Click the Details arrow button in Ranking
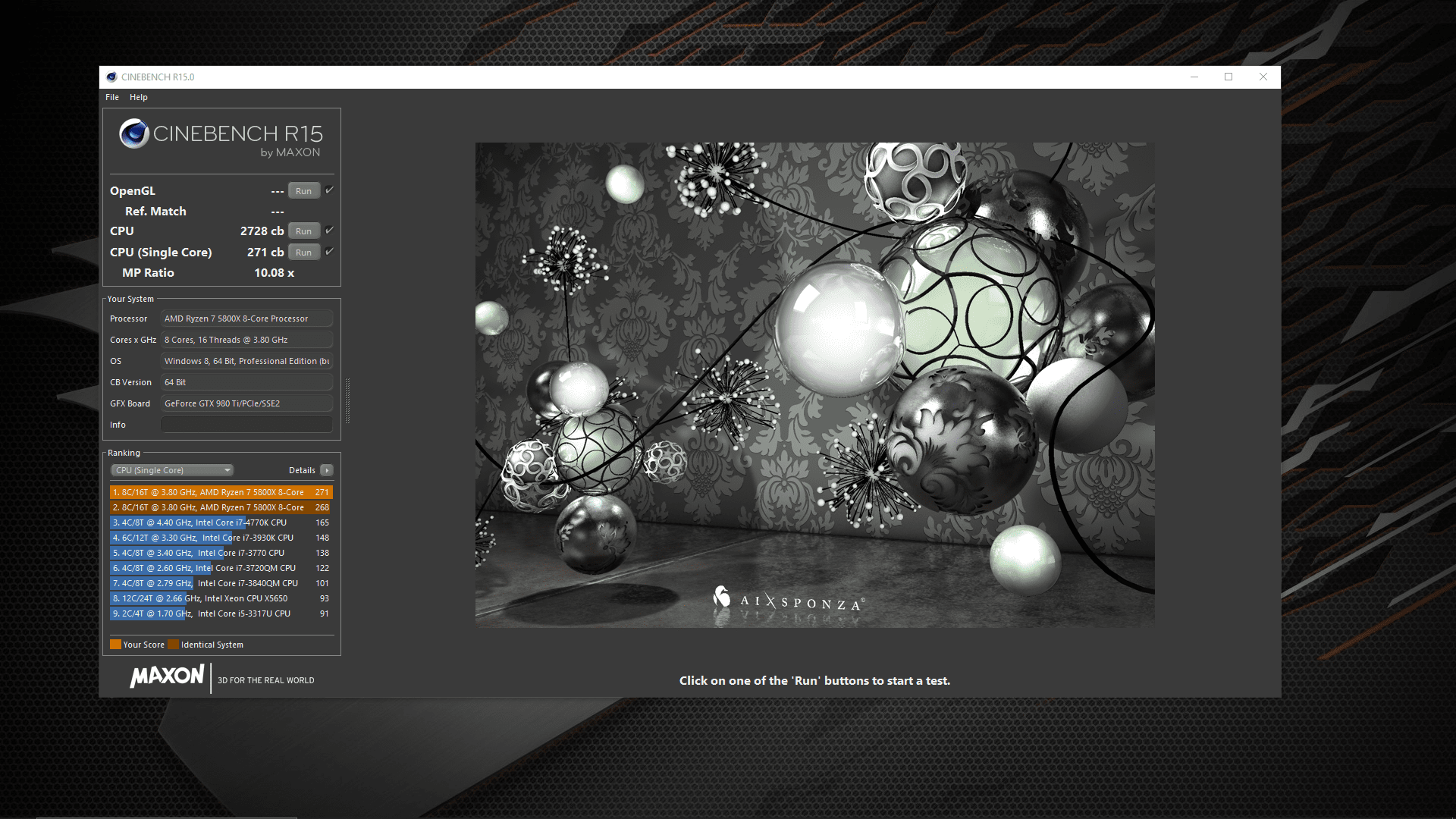The width and height of the screenshot is (1456, 819). [327, 470]
